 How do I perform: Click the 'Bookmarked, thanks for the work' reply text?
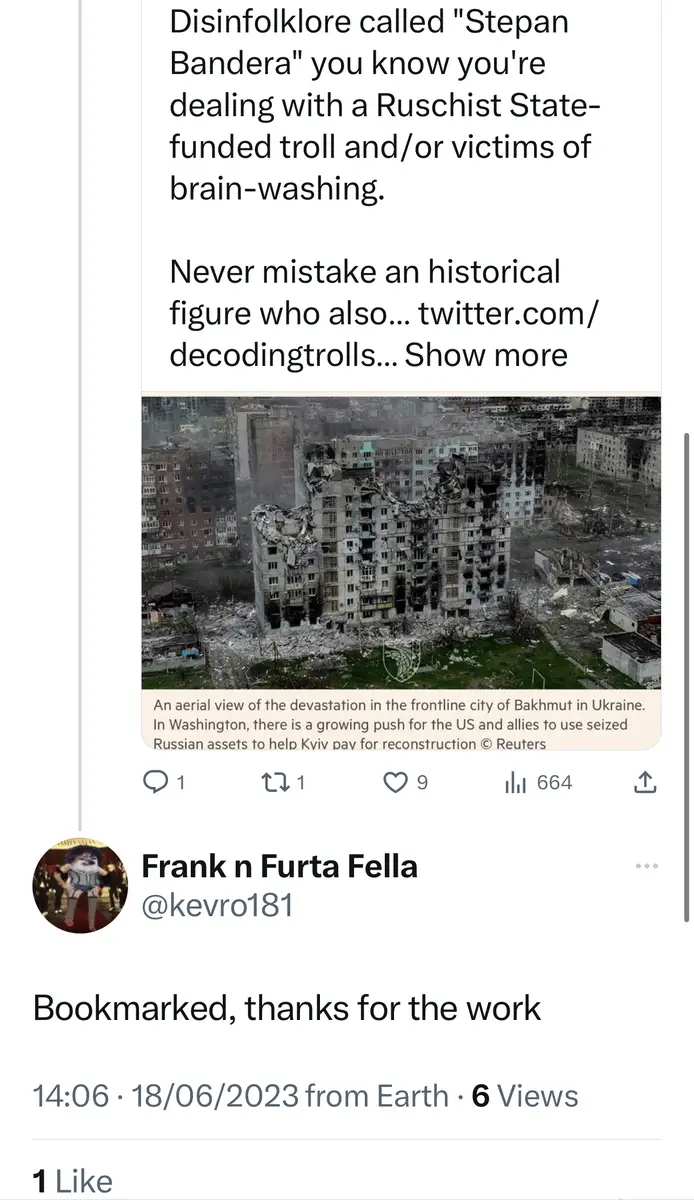(287, 1008)
